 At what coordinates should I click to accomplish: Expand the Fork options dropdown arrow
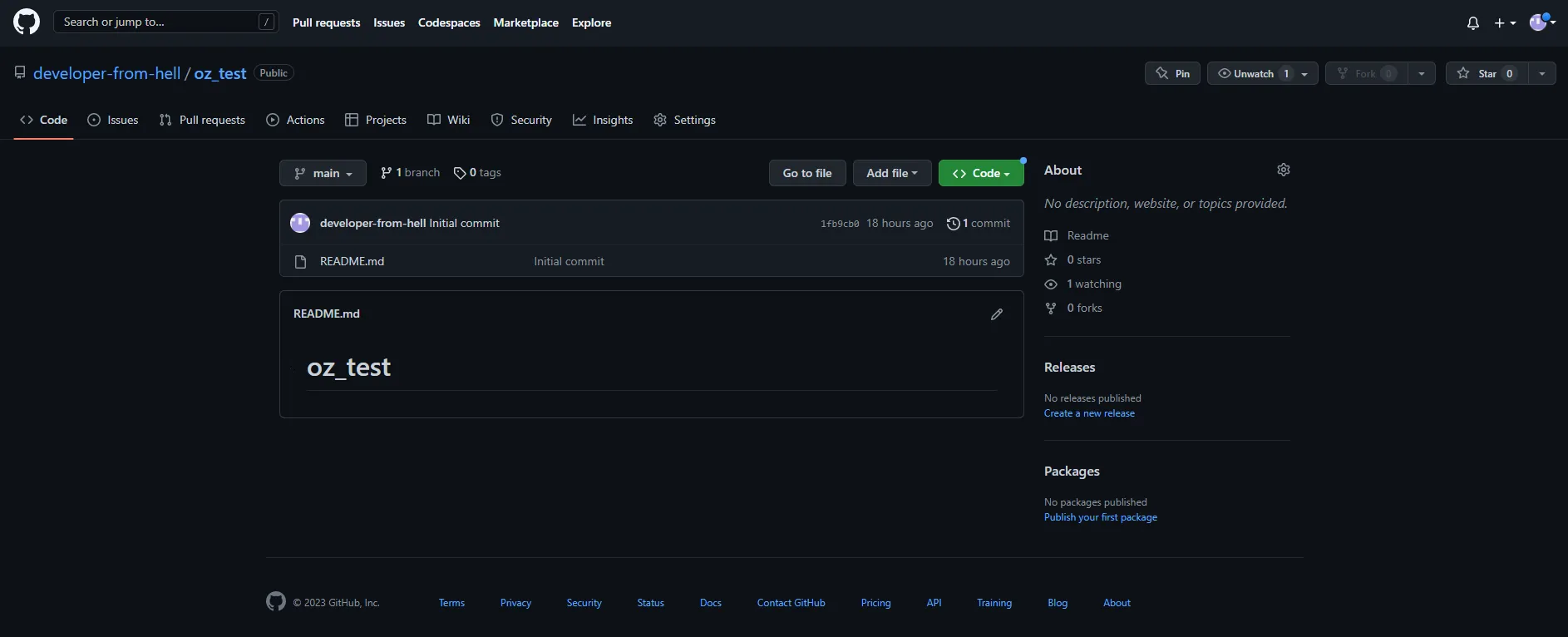click(x=1422, y=73)
